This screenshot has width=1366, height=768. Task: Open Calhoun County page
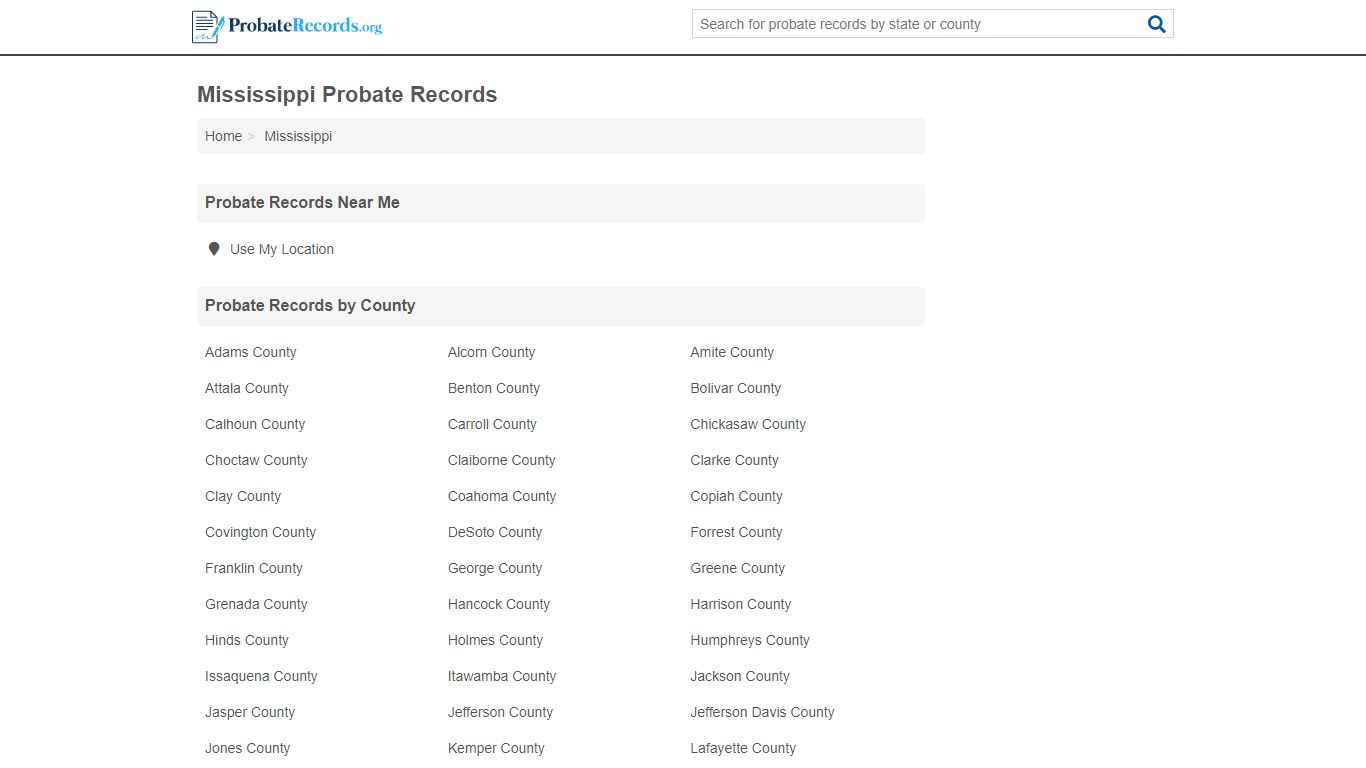pyautogui.click(x=255, y=424)
